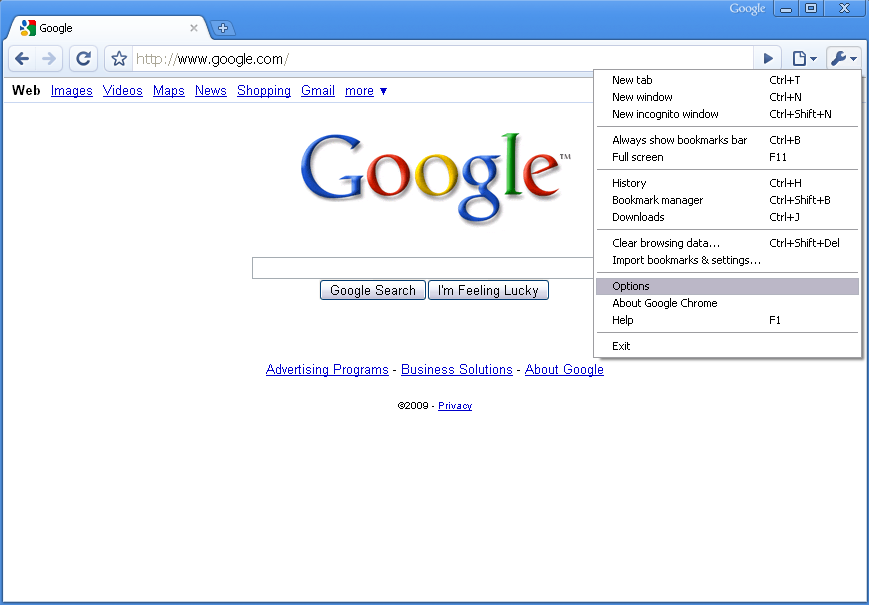Expand the more dropdown link

[366, 90]
